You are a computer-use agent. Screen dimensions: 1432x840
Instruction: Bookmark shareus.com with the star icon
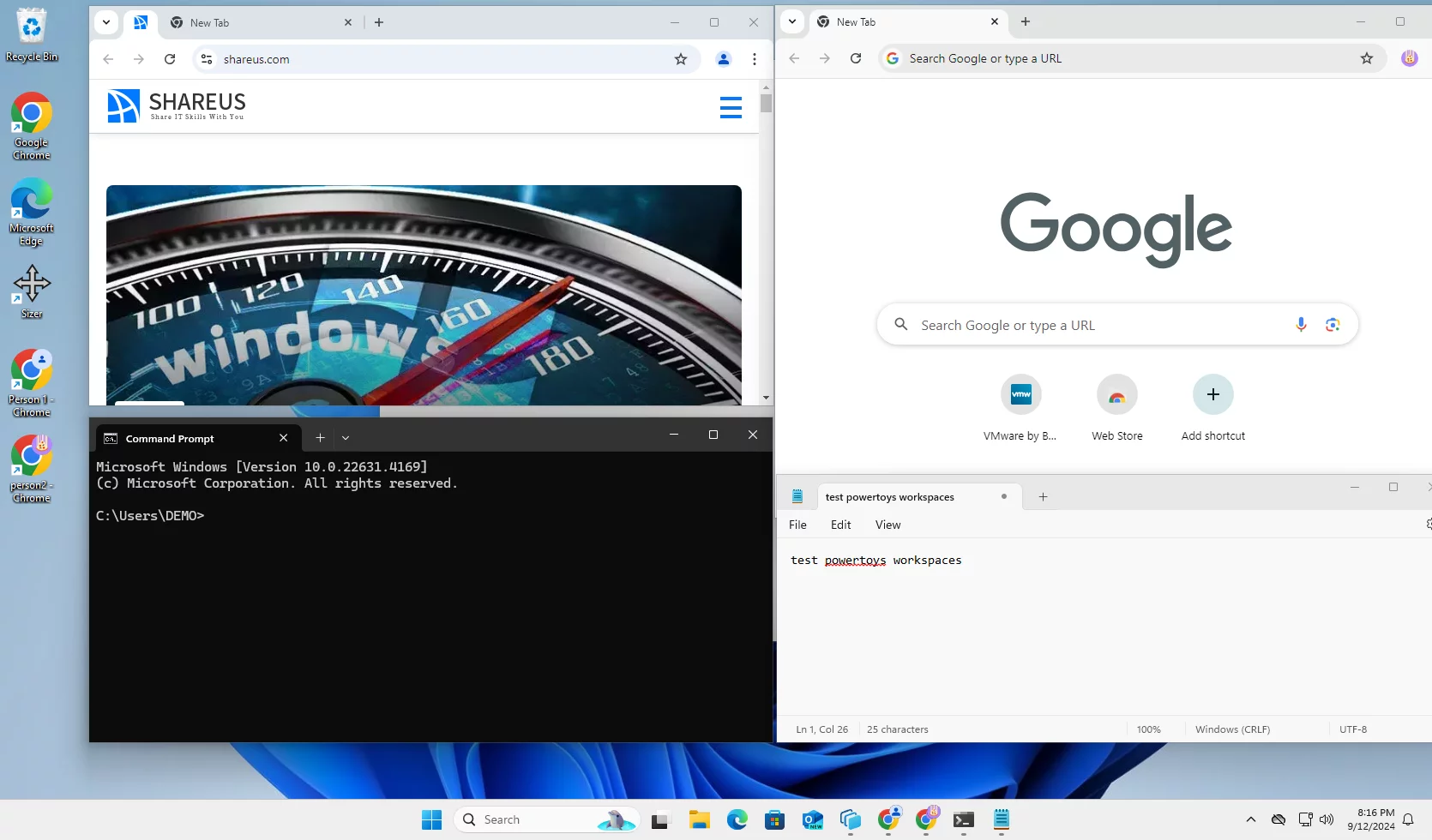(x=681, y=59)
